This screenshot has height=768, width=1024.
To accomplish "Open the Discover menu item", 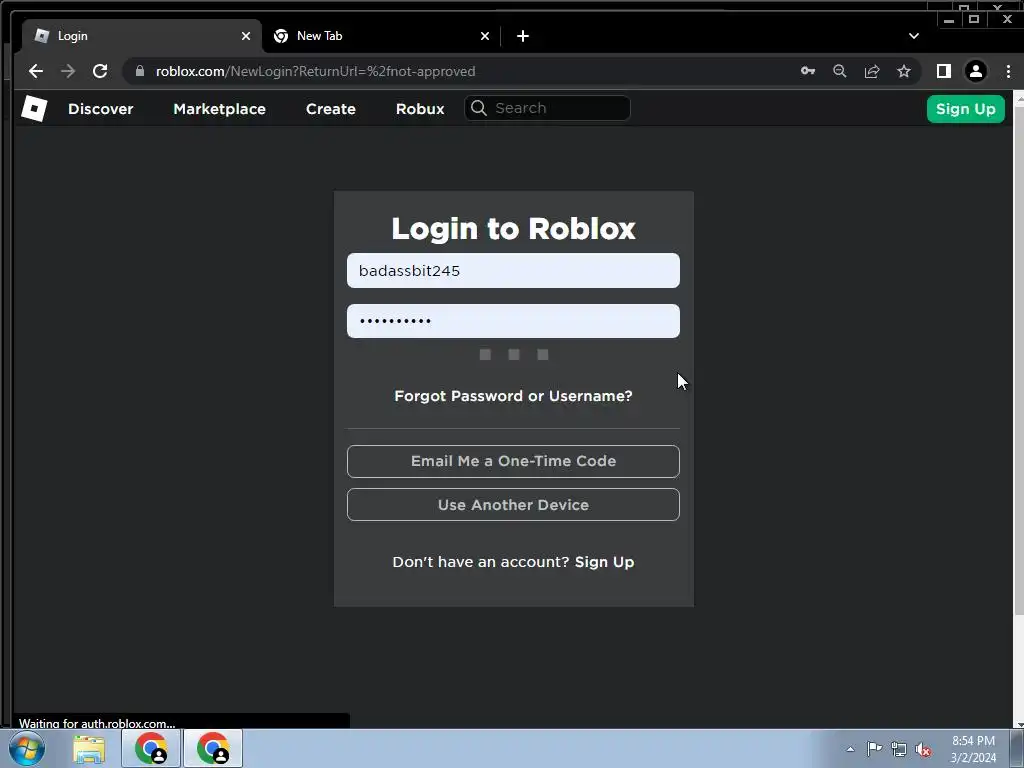I will tap(101, 109).
